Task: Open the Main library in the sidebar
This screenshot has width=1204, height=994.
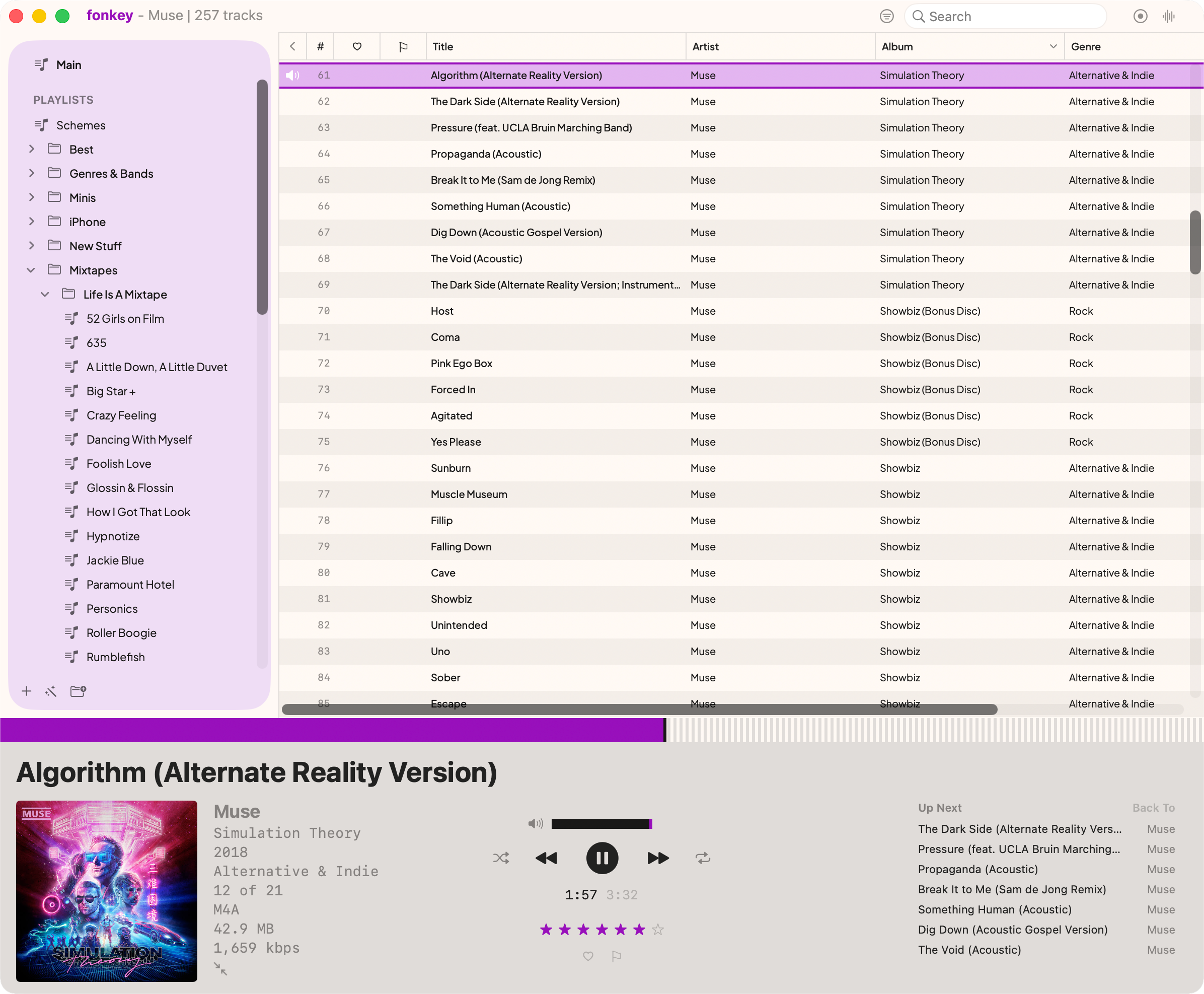Action: pyautogui.click(x=68, y=64)
